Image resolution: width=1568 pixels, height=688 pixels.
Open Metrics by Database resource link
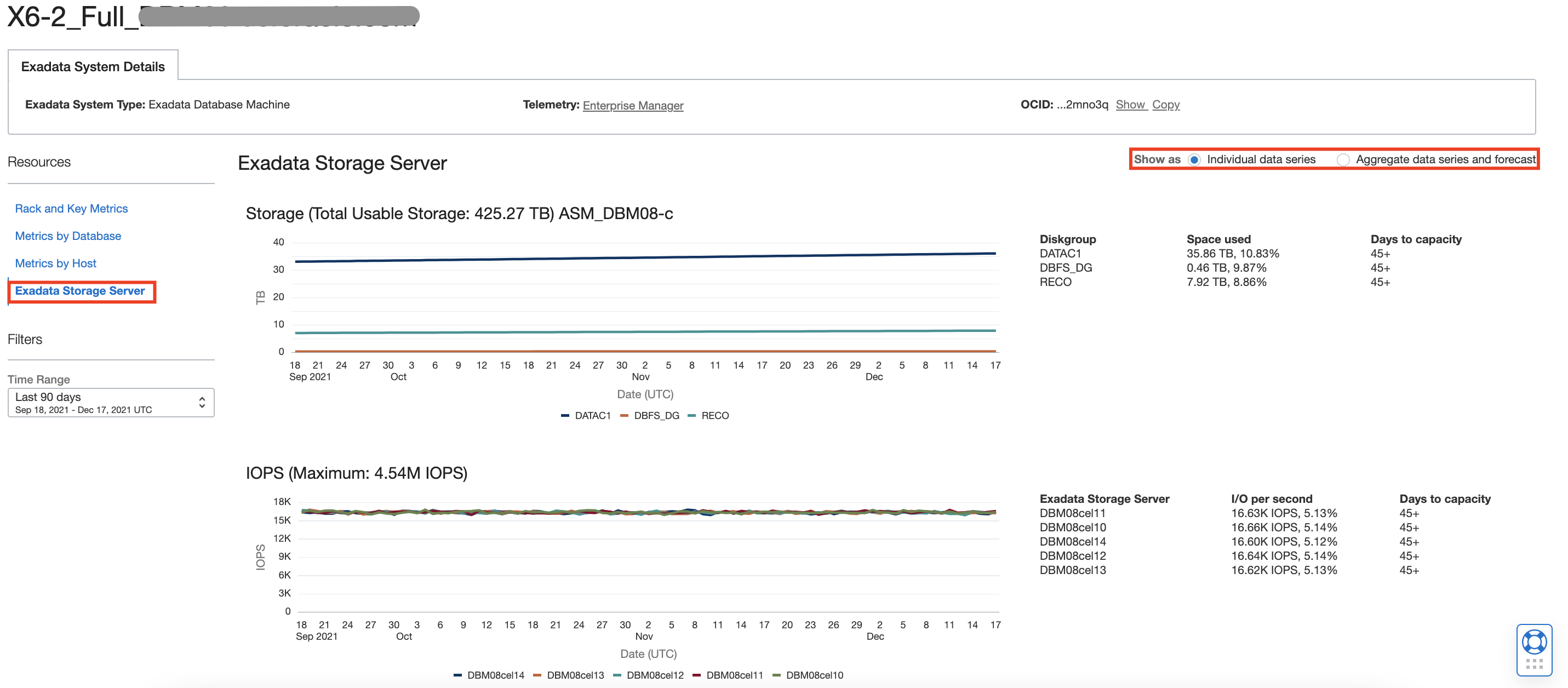pyautogui.click(x=67, y=236)
